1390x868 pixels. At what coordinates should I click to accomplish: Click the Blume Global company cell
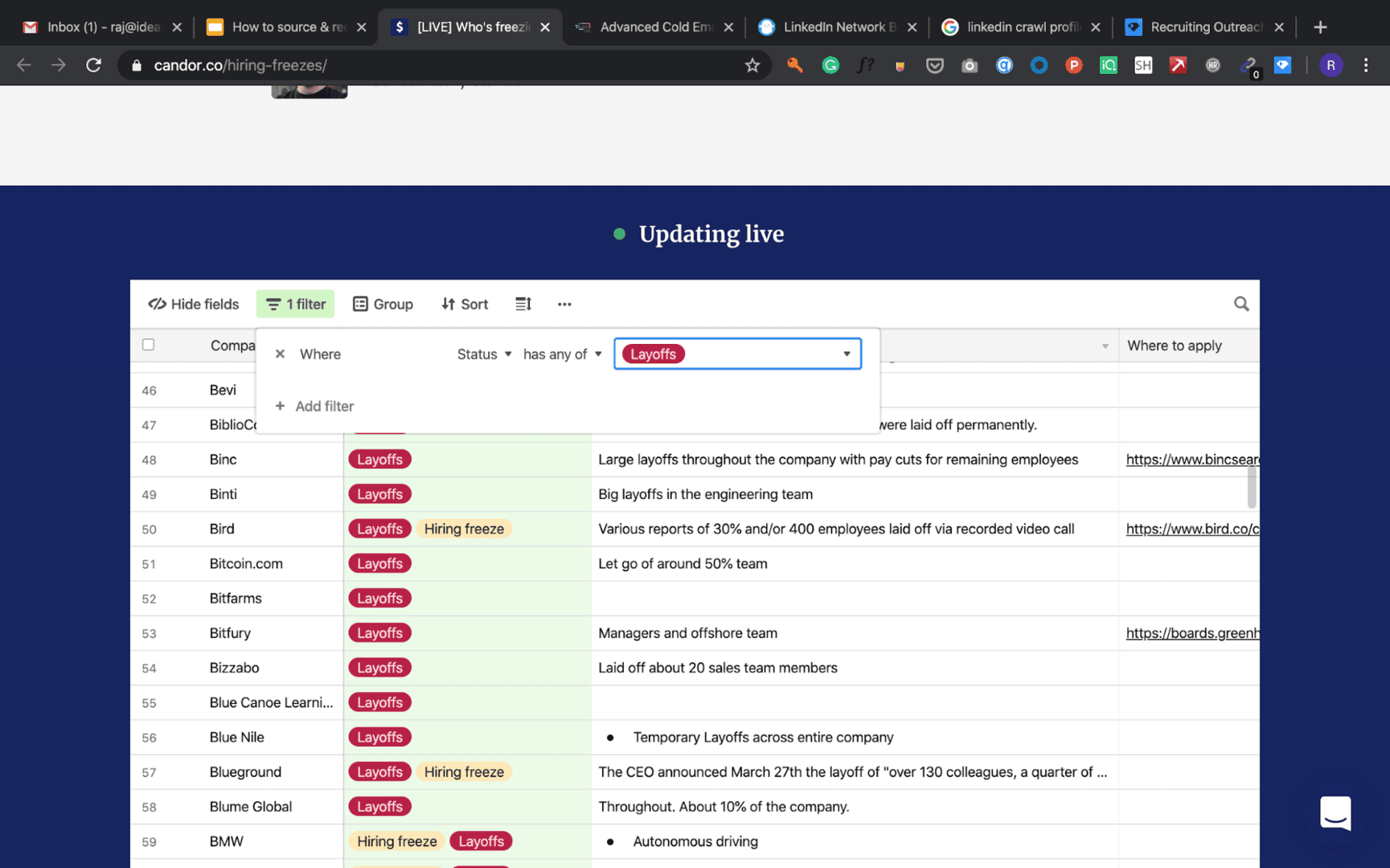click(x=250, y=807)
